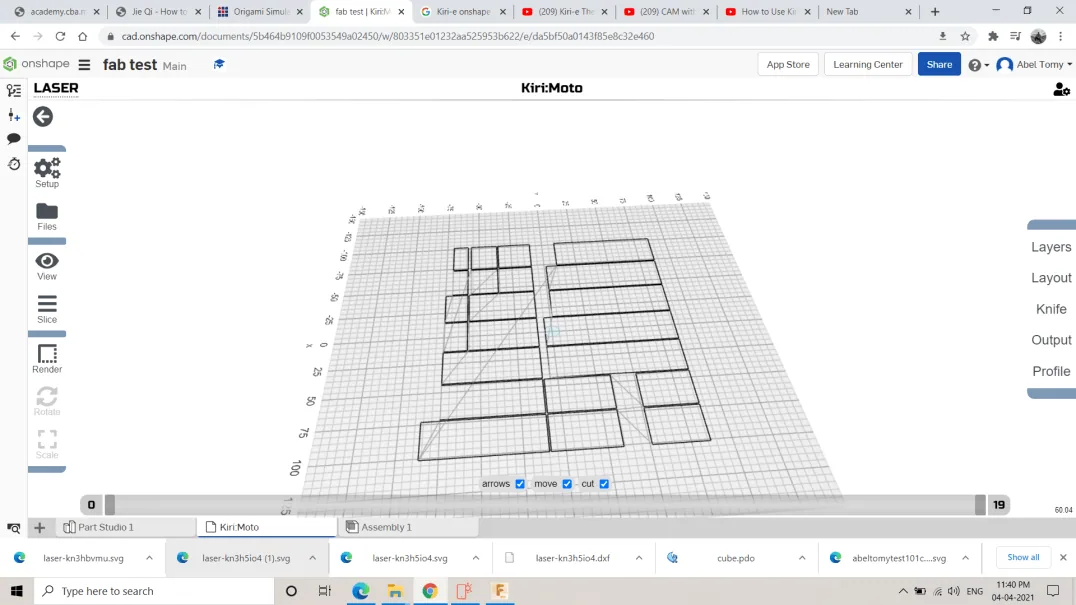The width and height of the screenshot is (1076, 605).
Task: Open the Layout panel menu
Action: click(1051, 278)
